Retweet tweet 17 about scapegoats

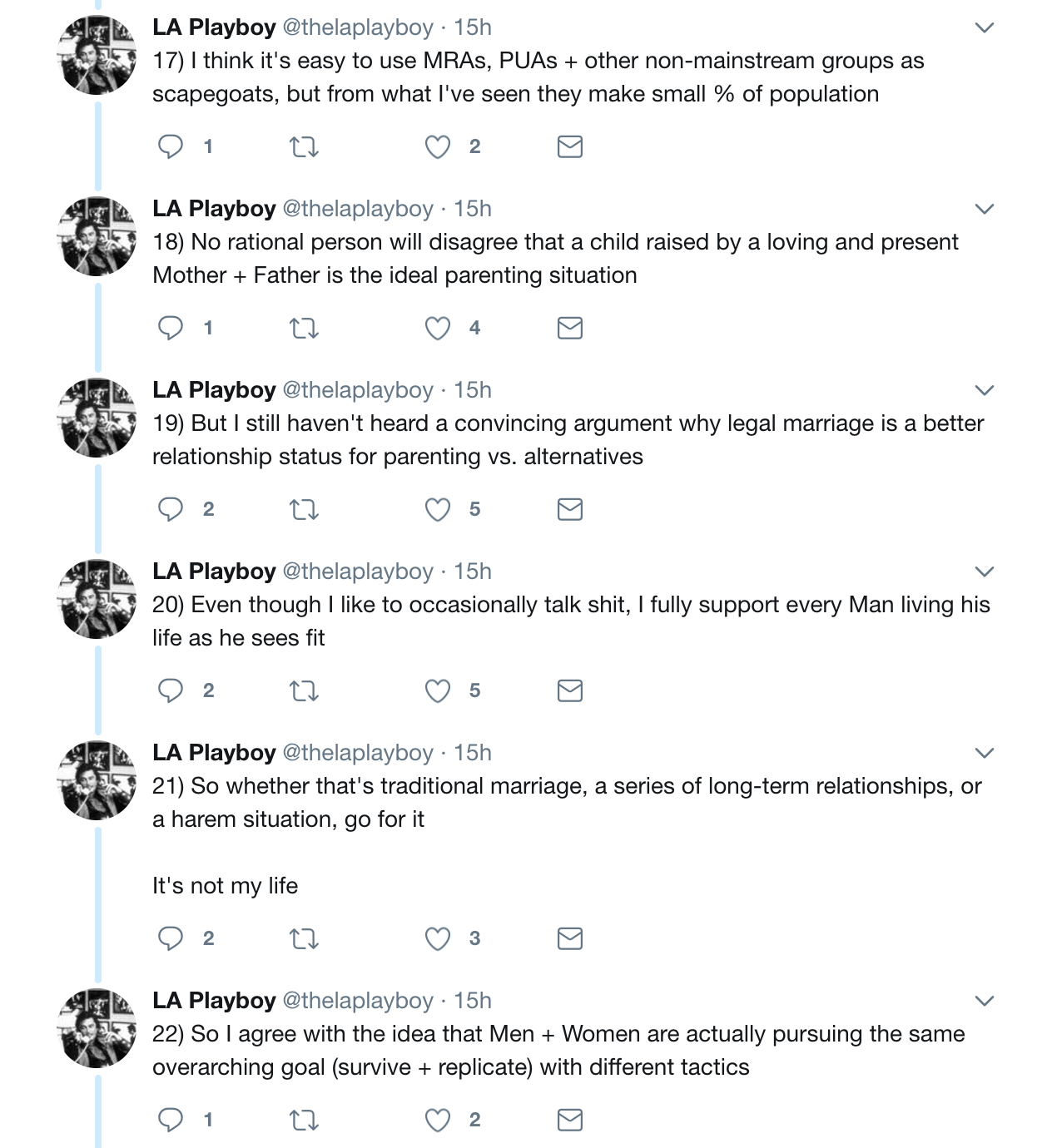click(x=304, y=147)
